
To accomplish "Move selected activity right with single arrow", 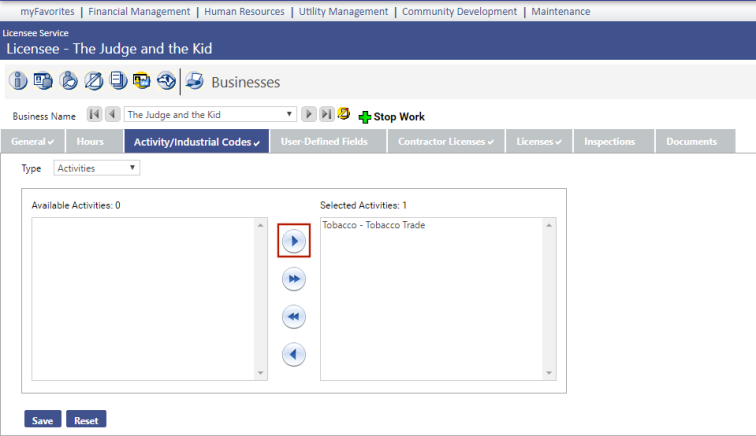I will tap(294, 242).
